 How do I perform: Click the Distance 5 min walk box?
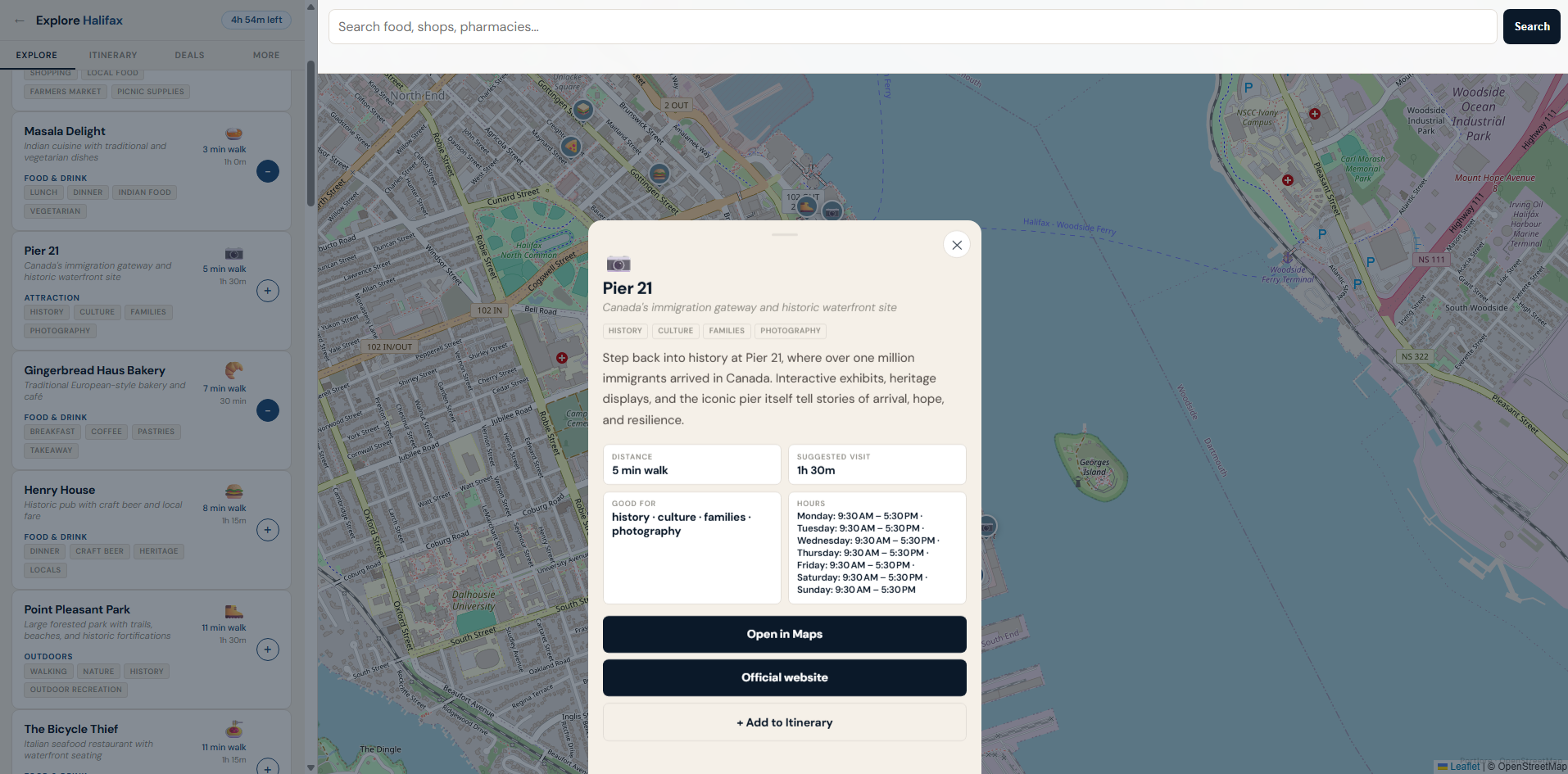pos(692,464)
